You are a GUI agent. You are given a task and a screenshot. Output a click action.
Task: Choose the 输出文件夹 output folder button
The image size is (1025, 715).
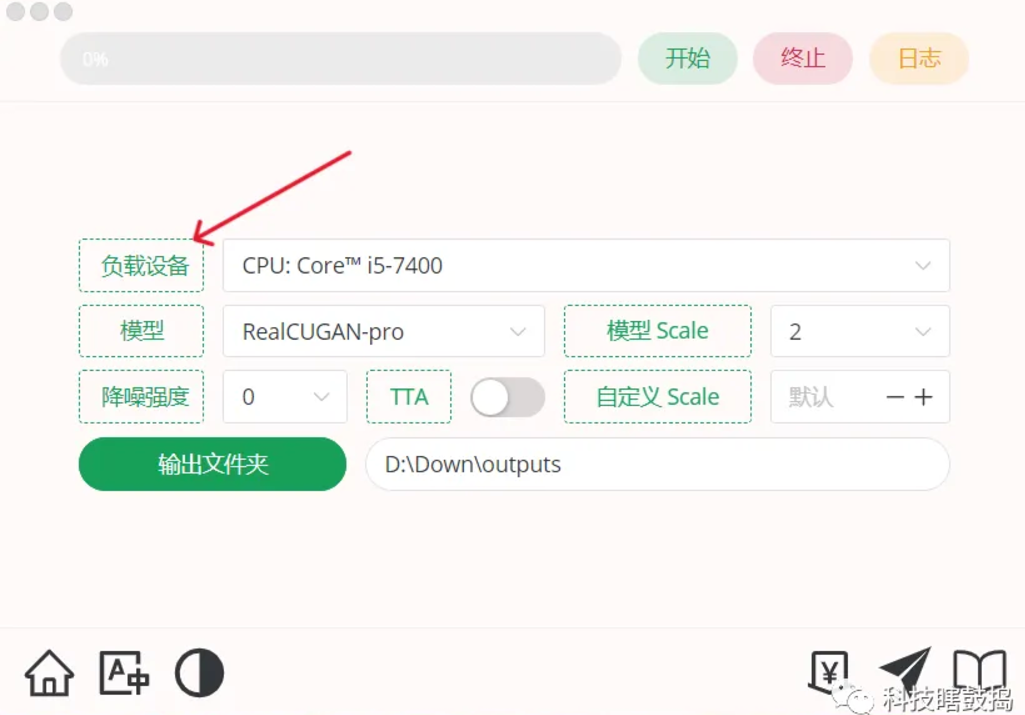tap(212, 464)
